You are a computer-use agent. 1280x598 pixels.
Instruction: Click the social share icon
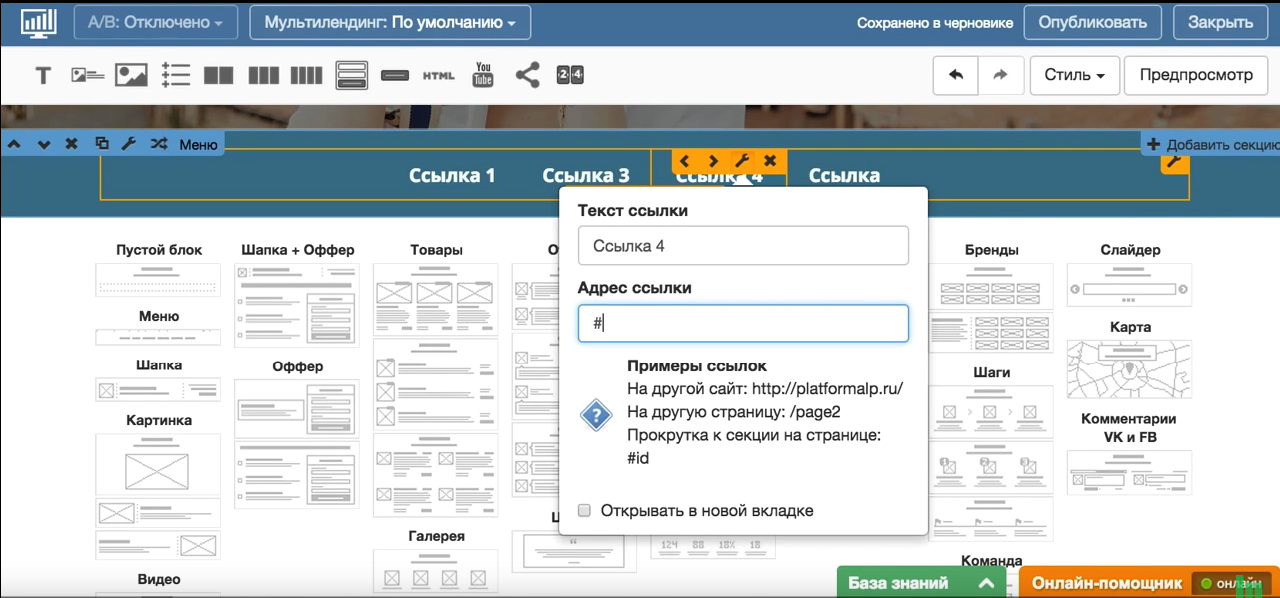click(527, 75)
